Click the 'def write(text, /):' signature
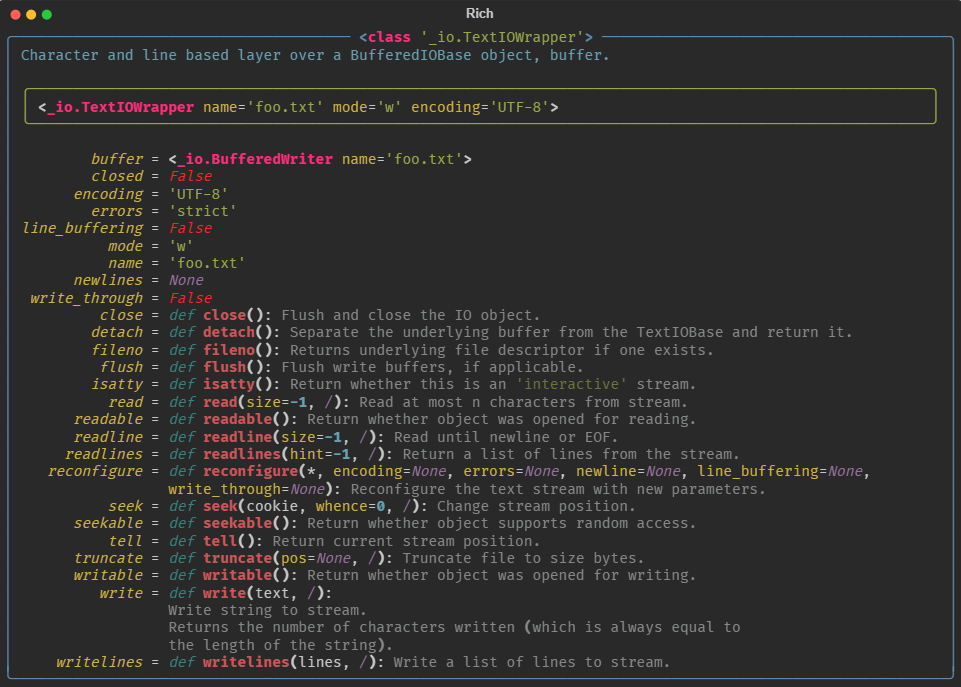 [x=251, y=594]
